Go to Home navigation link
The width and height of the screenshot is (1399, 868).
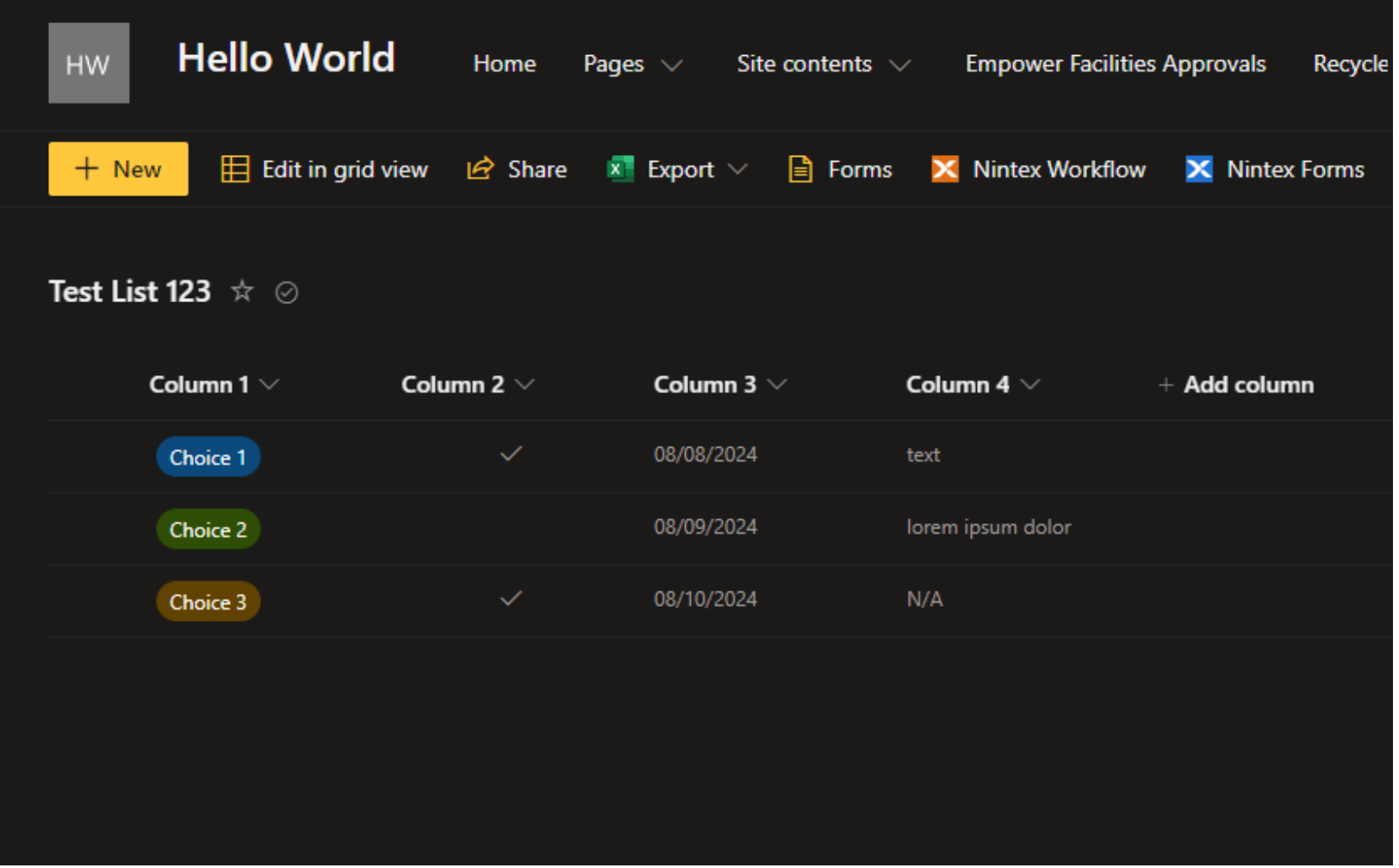tap(505, 64)
